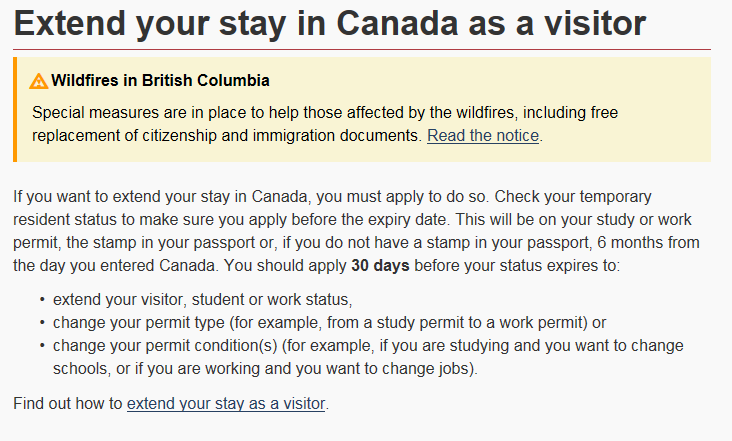Click the bullet "extend your visitor, student or work status"
The height and width of the screenshot is (441, 732).
[x=203, y=299]
